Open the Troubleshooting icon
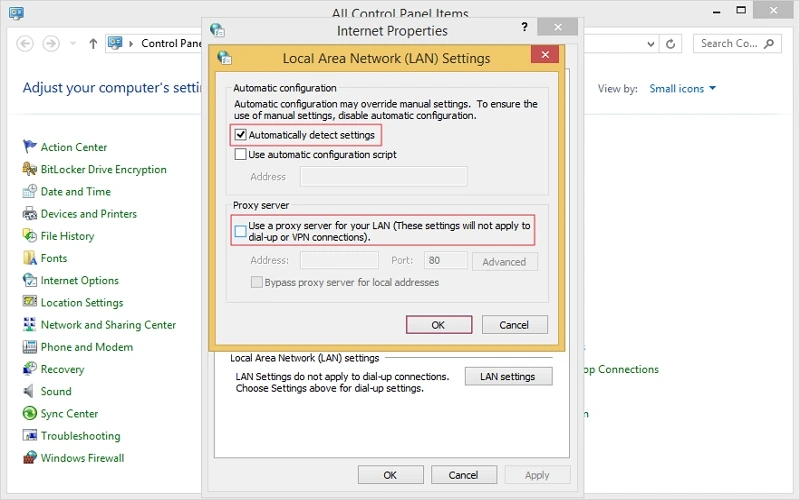 [x=30, y=436]
